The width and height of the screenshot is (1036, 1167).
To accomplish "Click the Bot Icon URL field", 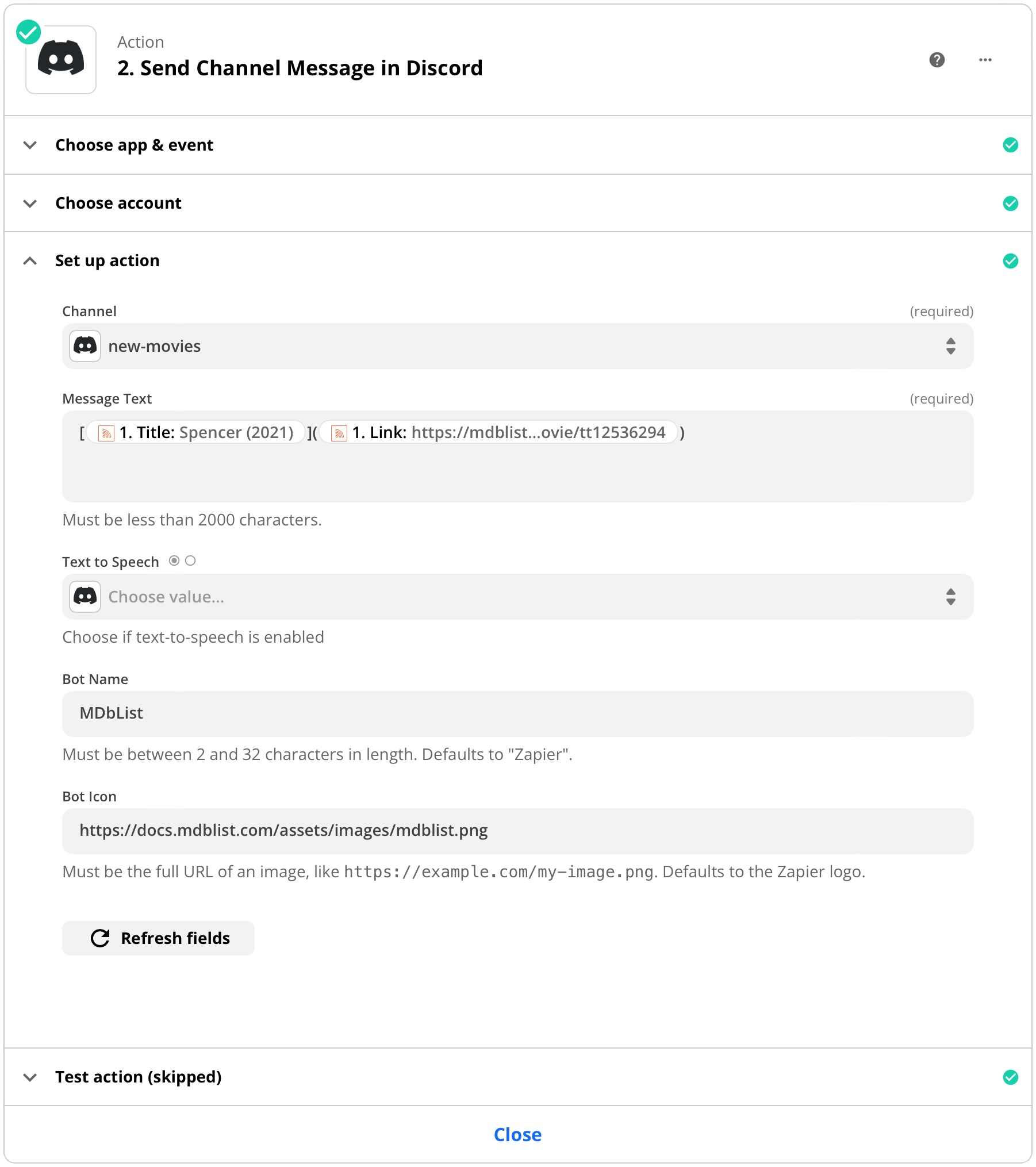I will click(517, 831).
